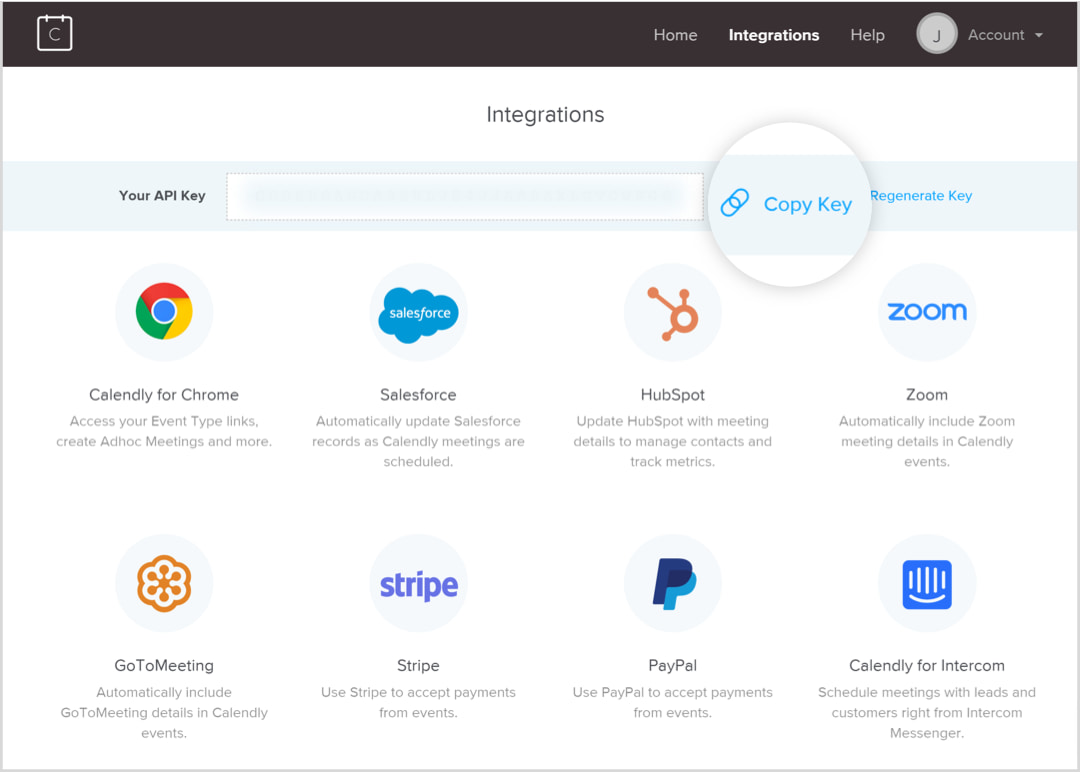Open the Chrome integration icon
Image resolution: width=1080 pixels, height=772 pixels.
[x=164, y=311]
